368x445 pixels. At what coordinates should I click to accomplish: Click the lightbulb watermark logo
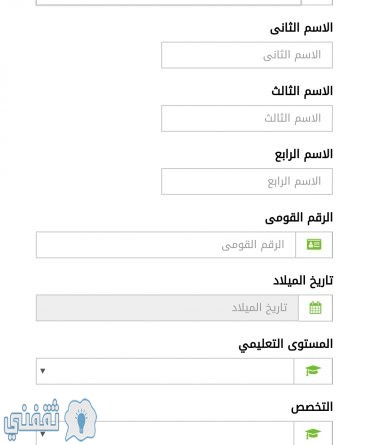81,421
